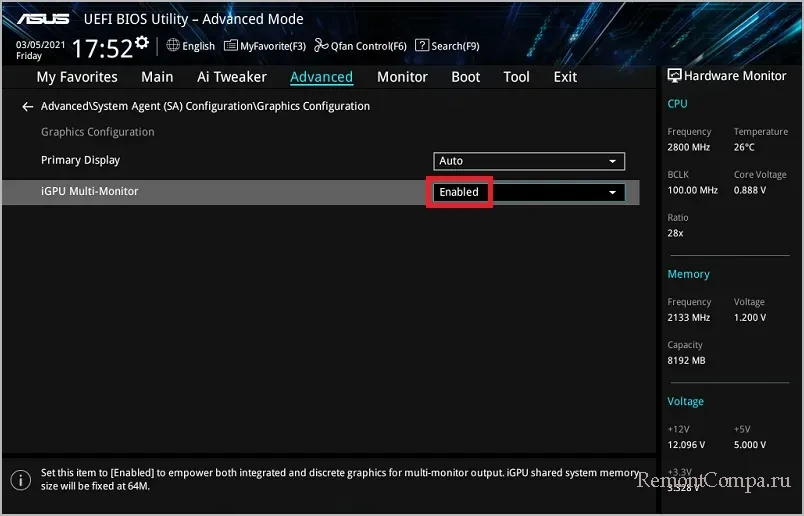This screenshot has width=804, height=516.
Task: Switch to the Boot tab
Action: tap(466, 77)
